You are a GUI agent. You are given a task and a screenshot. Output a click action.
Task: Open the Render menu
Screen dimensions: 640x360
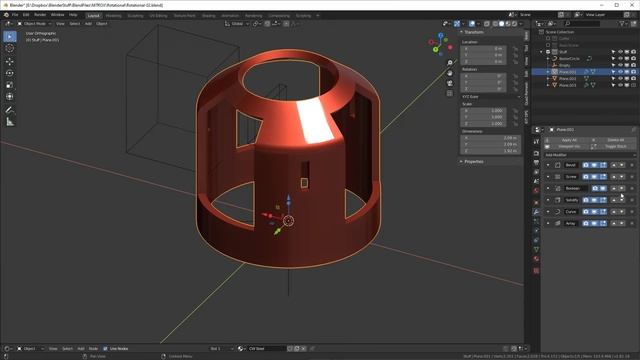pyautogui.click(x=40, y=15)
